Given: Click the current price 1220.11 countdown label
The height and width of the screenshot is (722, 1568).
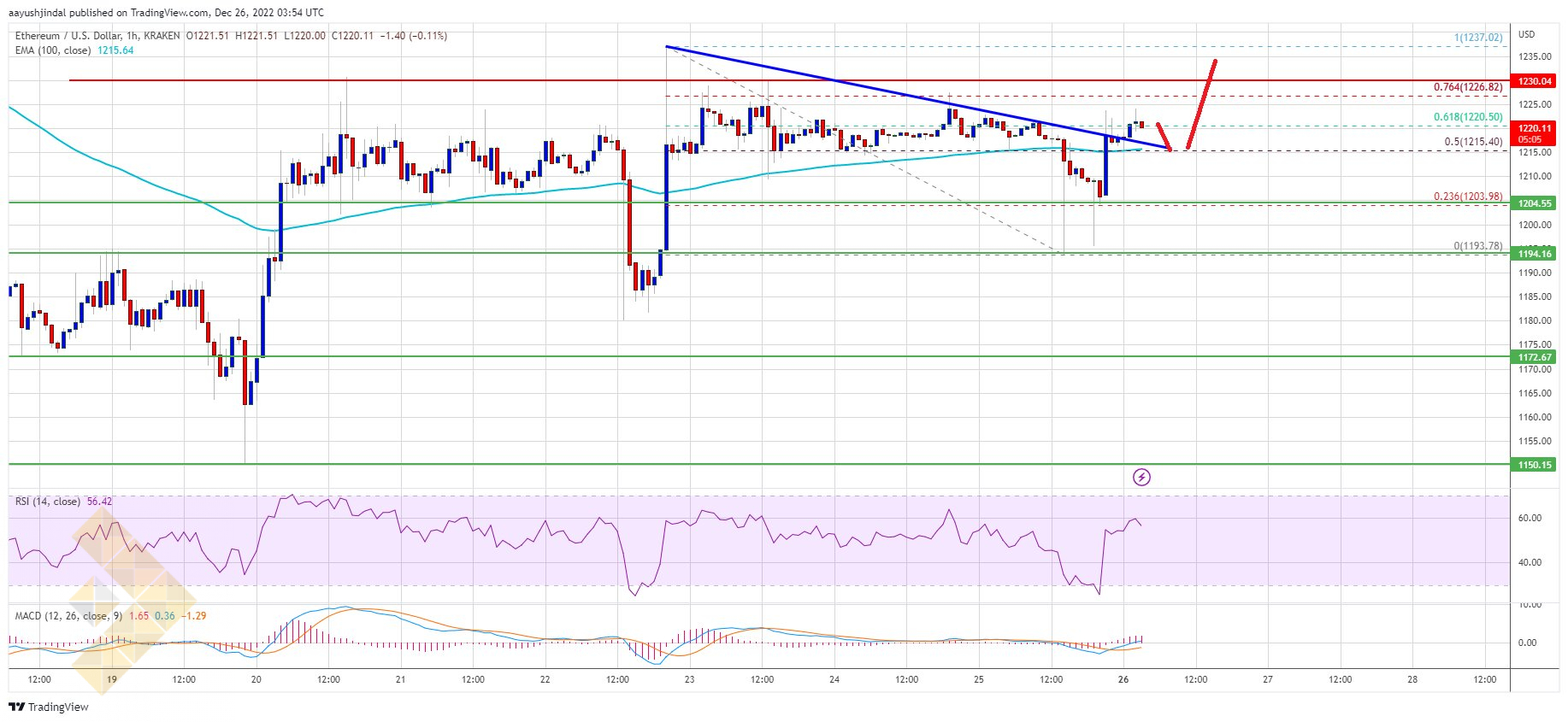Looking at the screenshot, I should click(1535, 133).
